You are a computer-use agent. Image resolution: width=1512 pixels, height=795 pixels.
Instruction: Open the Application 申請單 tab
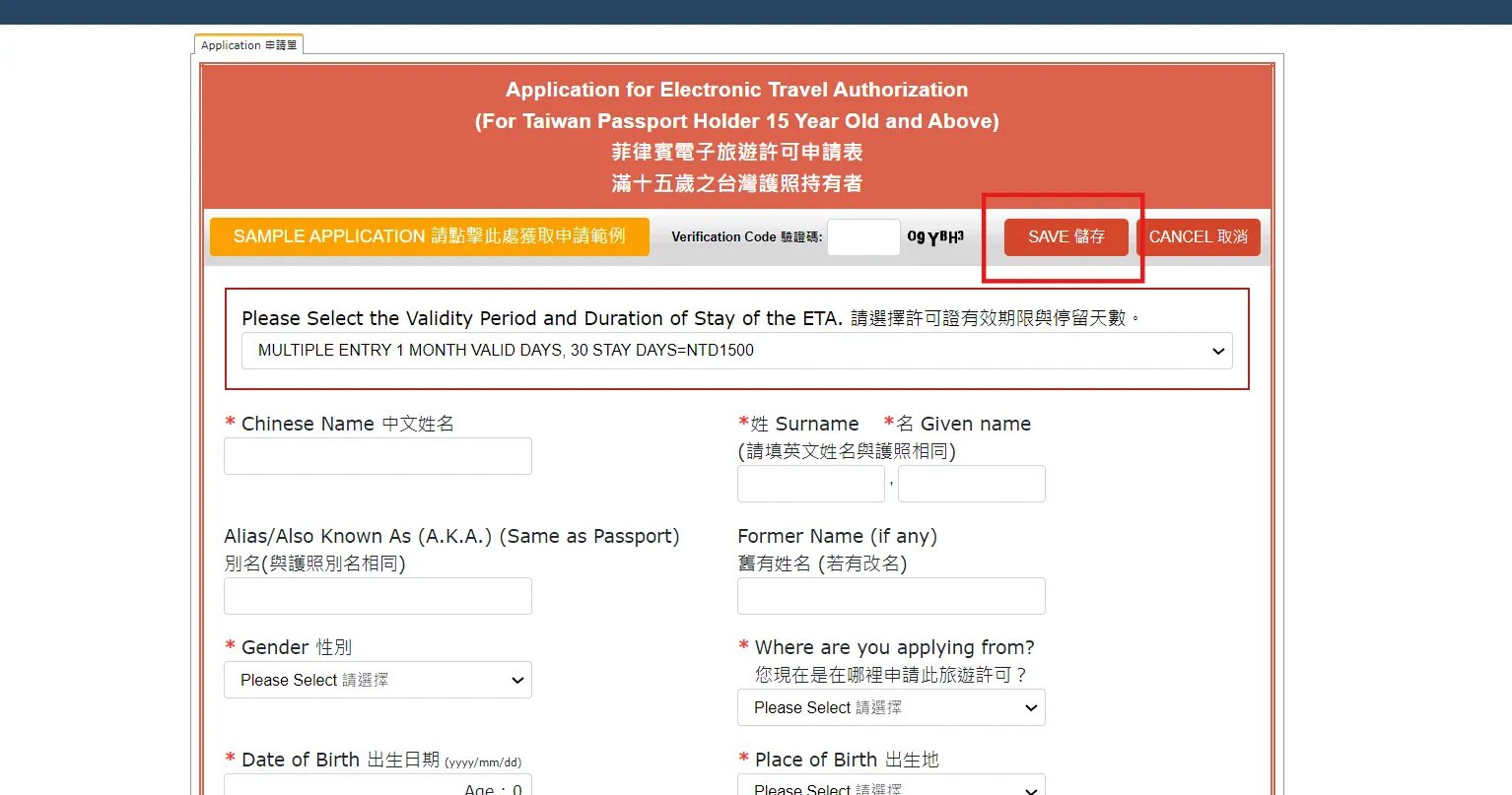click(x=248, y=45)
